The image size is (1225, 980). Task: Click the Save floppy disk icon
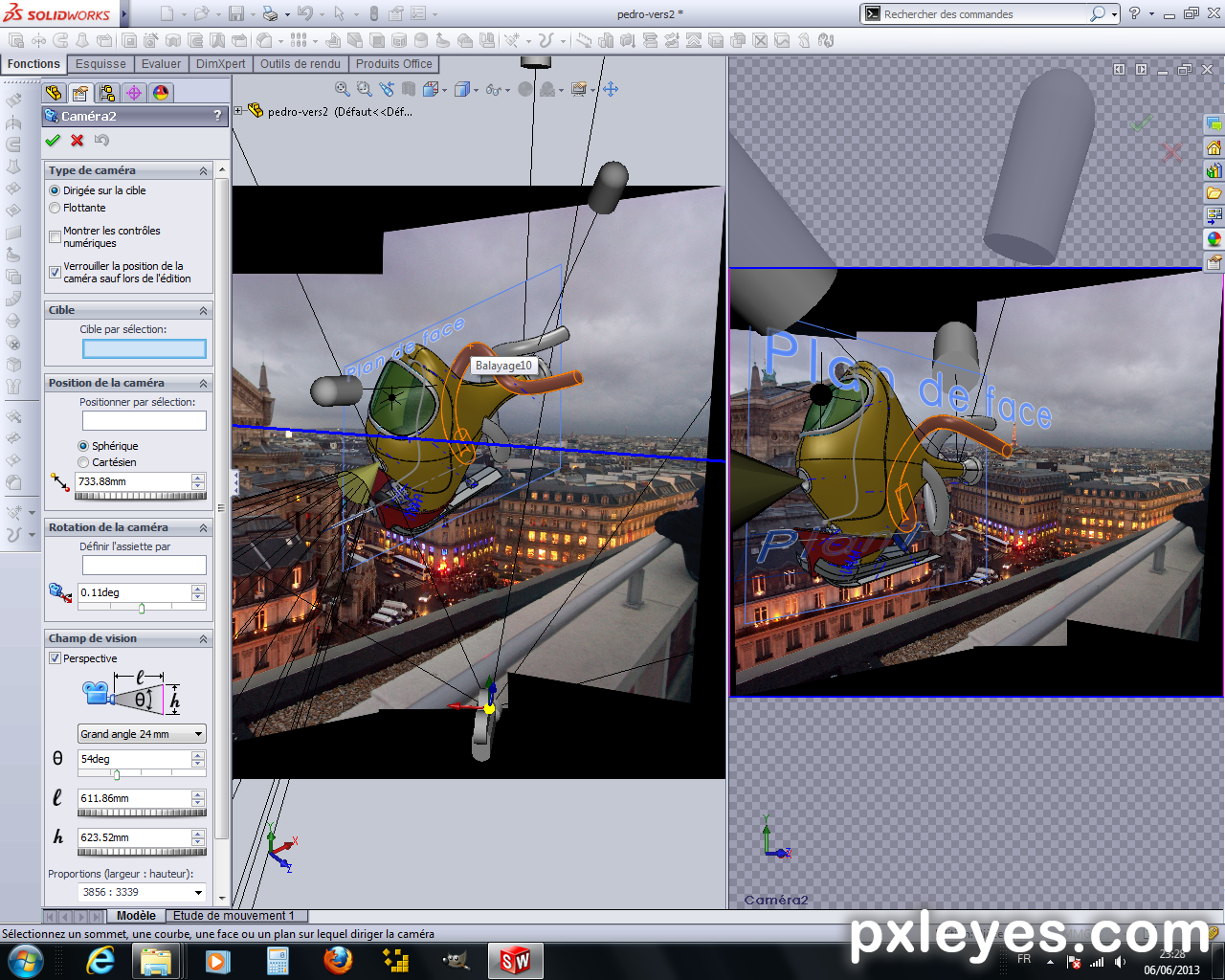236,13
